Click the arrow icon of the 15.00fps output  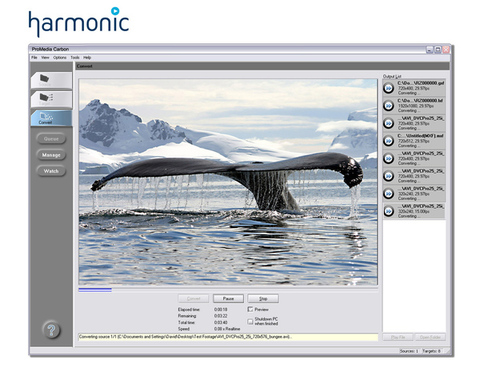coord(388,211)
